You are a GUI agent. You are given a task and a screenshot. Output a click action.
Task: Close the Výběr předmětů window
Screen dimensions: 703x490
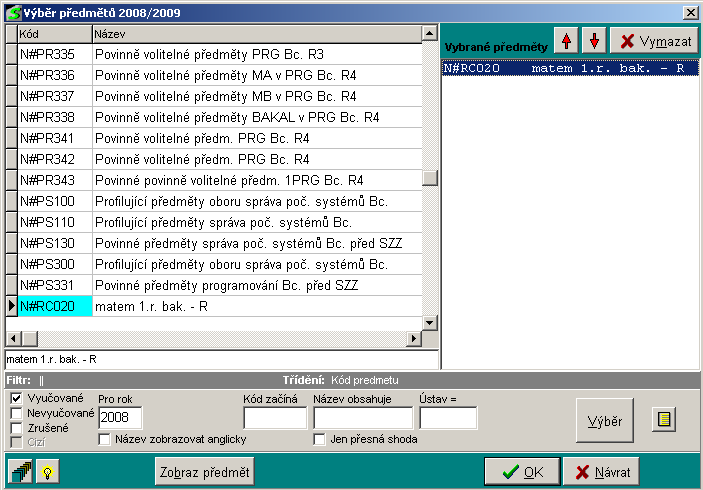click(690, 13)
